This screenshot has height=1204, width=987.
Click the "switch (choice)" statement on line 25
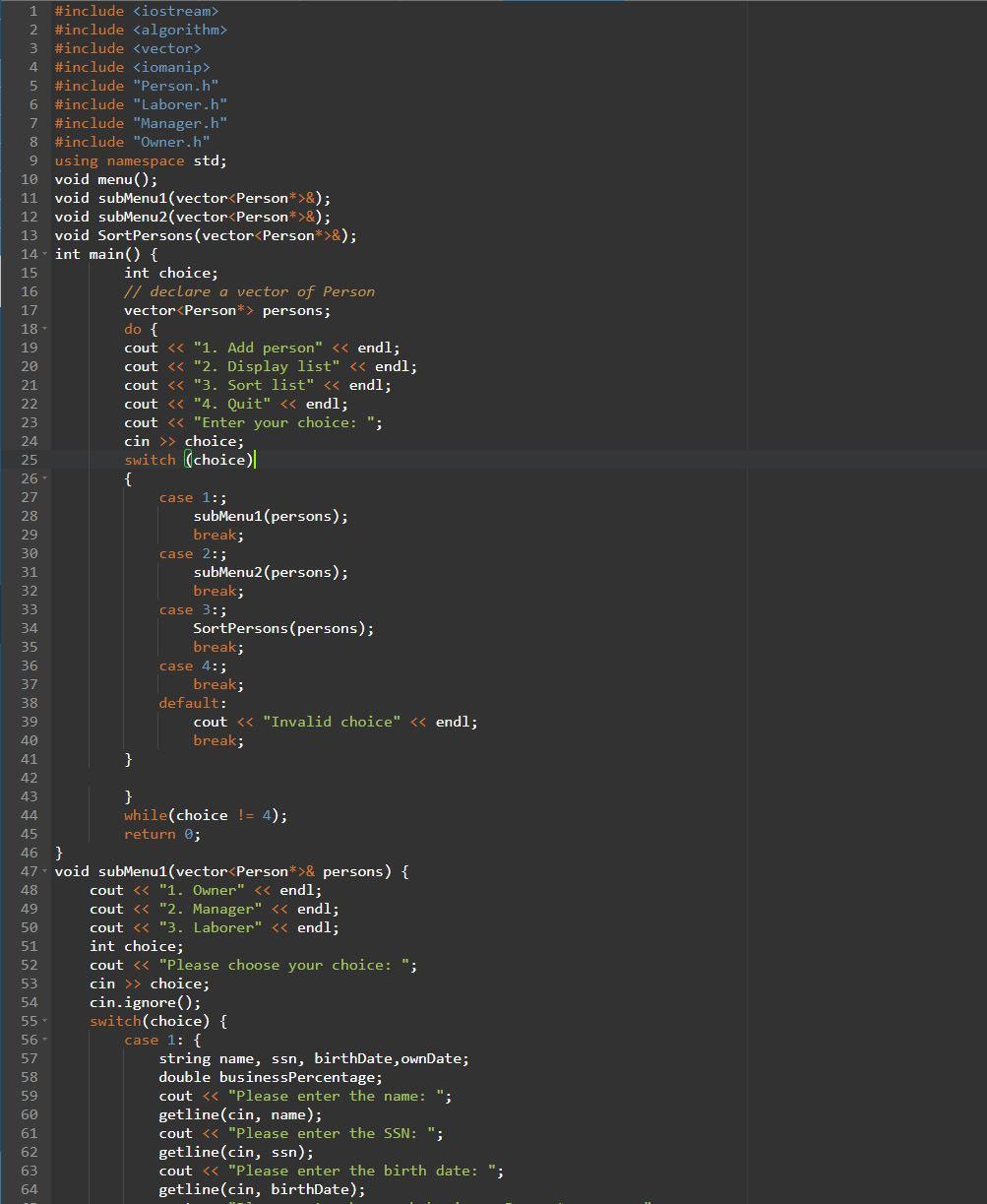(x=189, y=460)
